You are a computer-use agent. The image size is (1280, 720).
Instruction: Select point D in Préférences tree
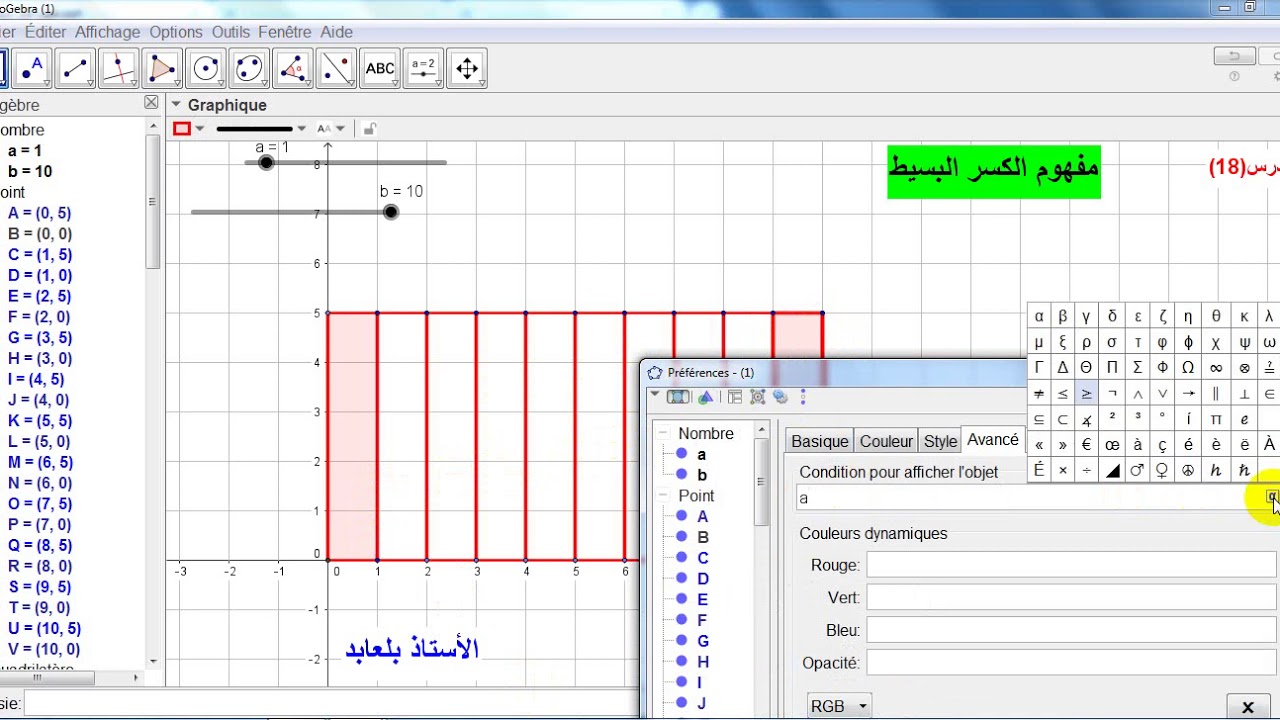click(x=703, y=579)
